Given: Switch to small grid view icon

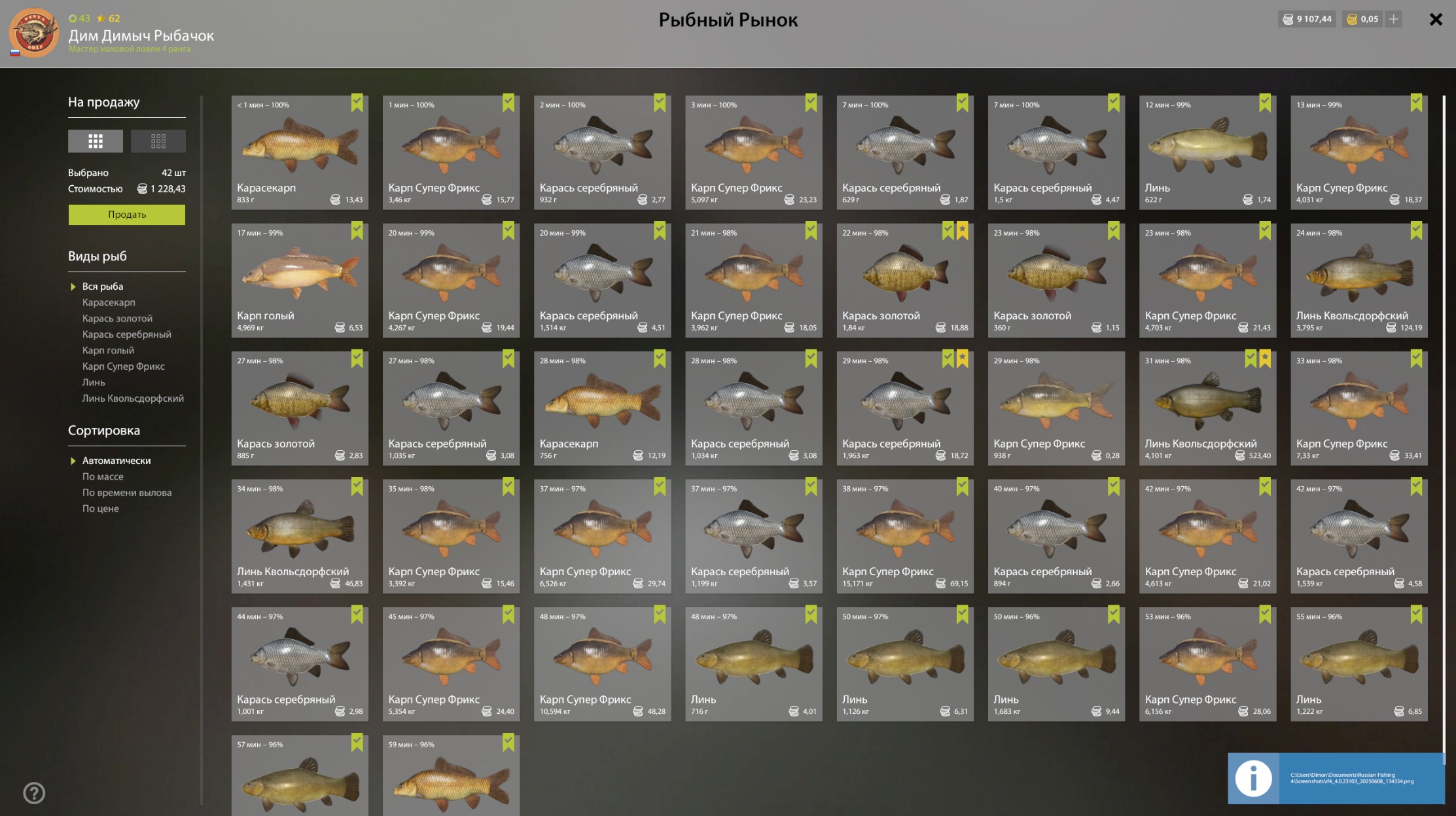Looking at the screenshot, I should click(158, 141).
